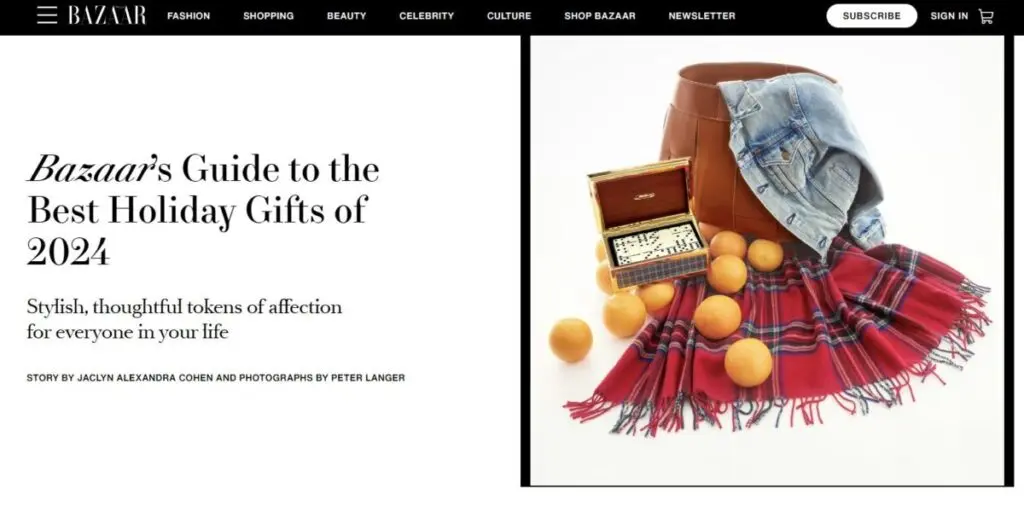Click Sign In in the header
Viewport: 1024px width, 506px height.
pyautogui.click(x=949, y=16)
